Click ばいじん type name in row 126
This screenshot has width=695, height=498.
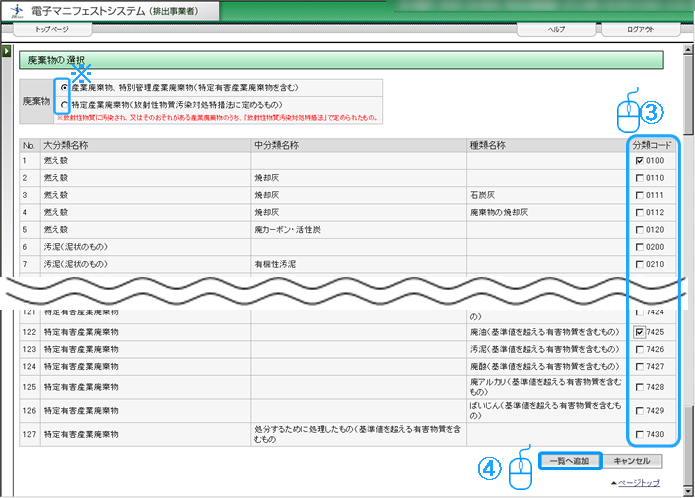click(x=546, y=410)
